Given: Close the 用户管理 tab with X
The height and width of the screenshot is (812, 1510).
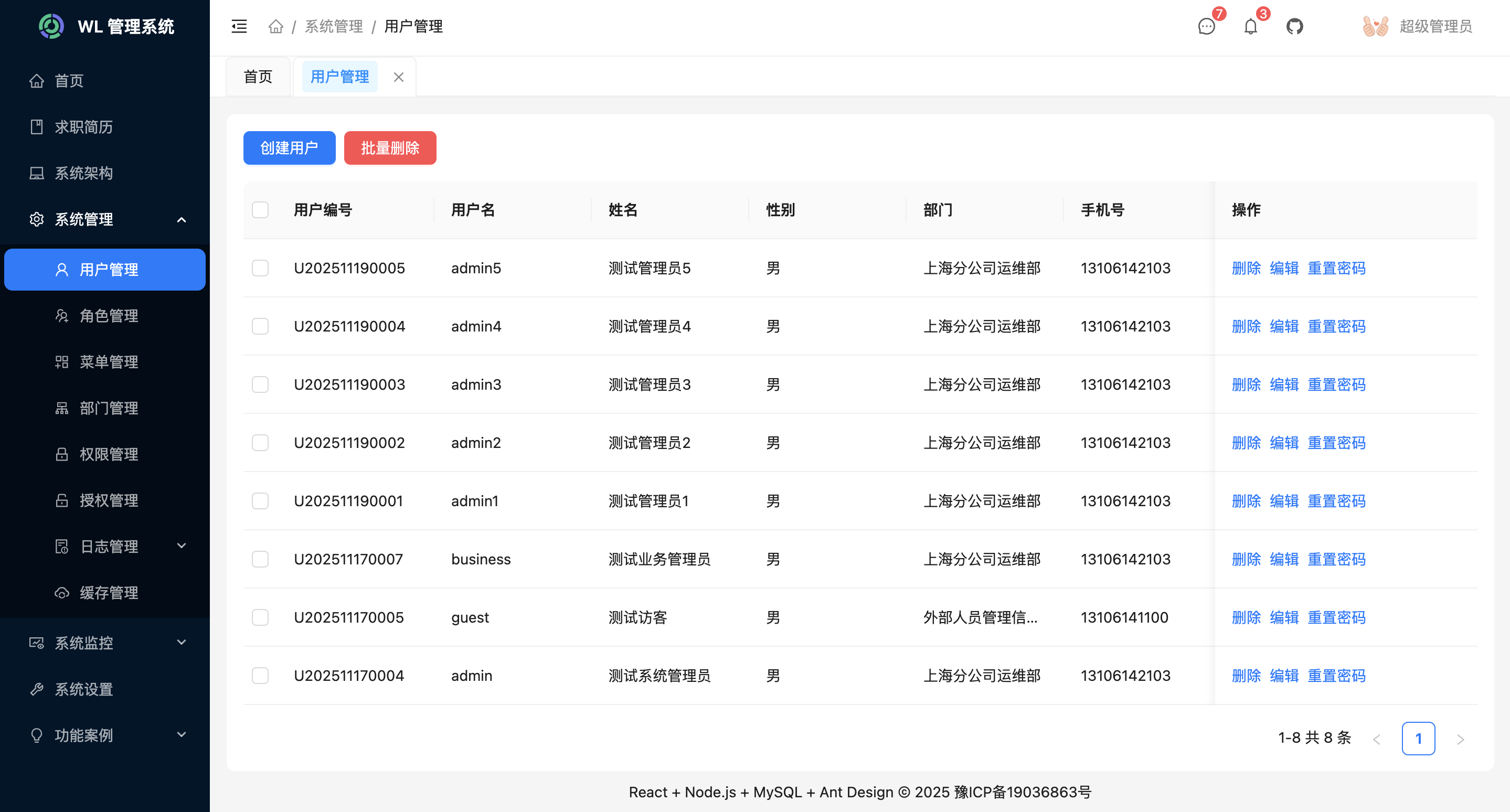Looking at the screenshot, I should [399, 77].
